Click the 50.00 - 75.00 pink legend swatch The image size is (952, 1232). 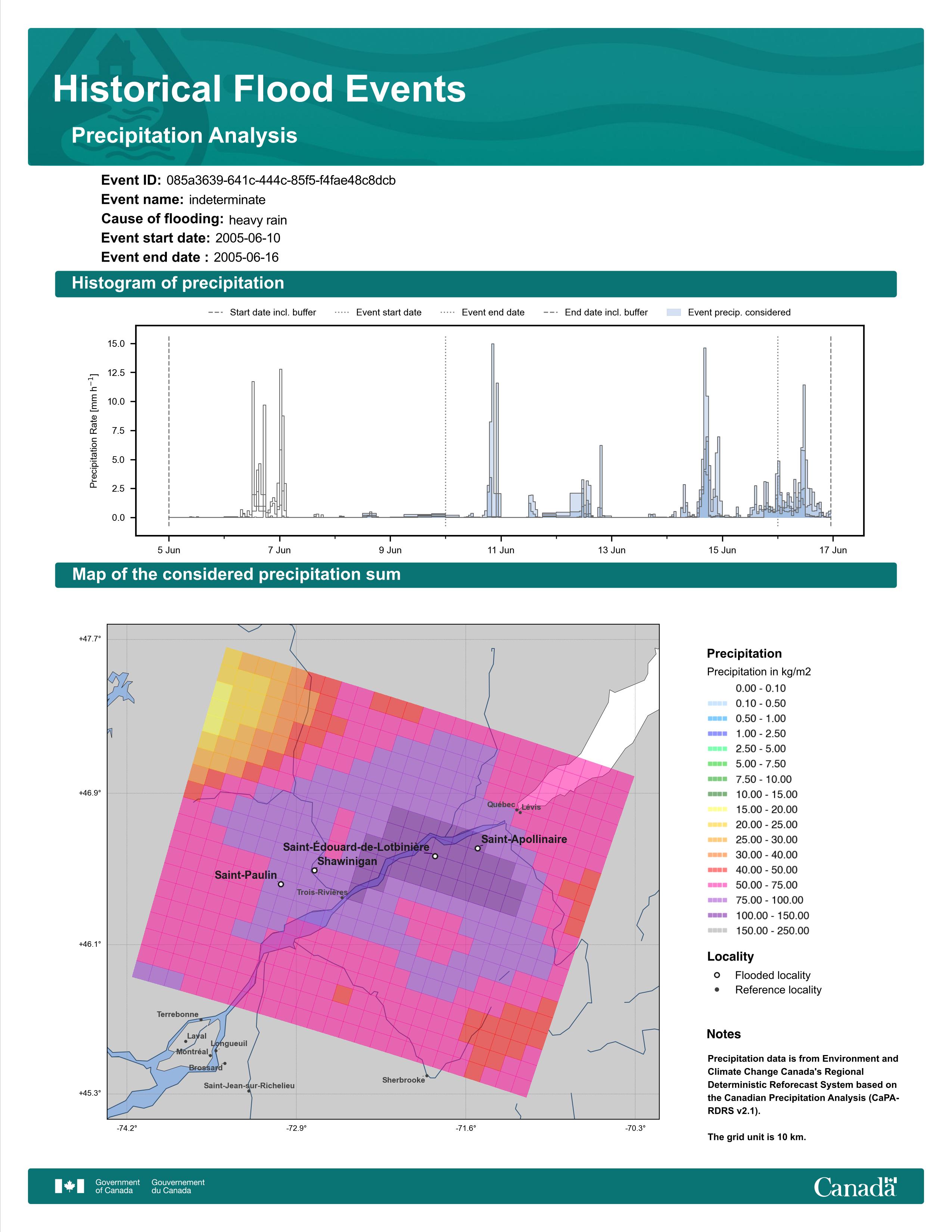pyautogui.click(x=717, y=885)
